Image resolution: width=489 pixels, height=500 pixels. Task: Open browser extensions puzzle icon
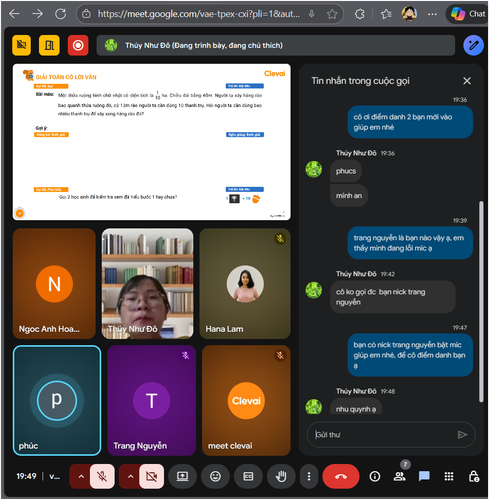pyautogui.click(x=359, y=14)
